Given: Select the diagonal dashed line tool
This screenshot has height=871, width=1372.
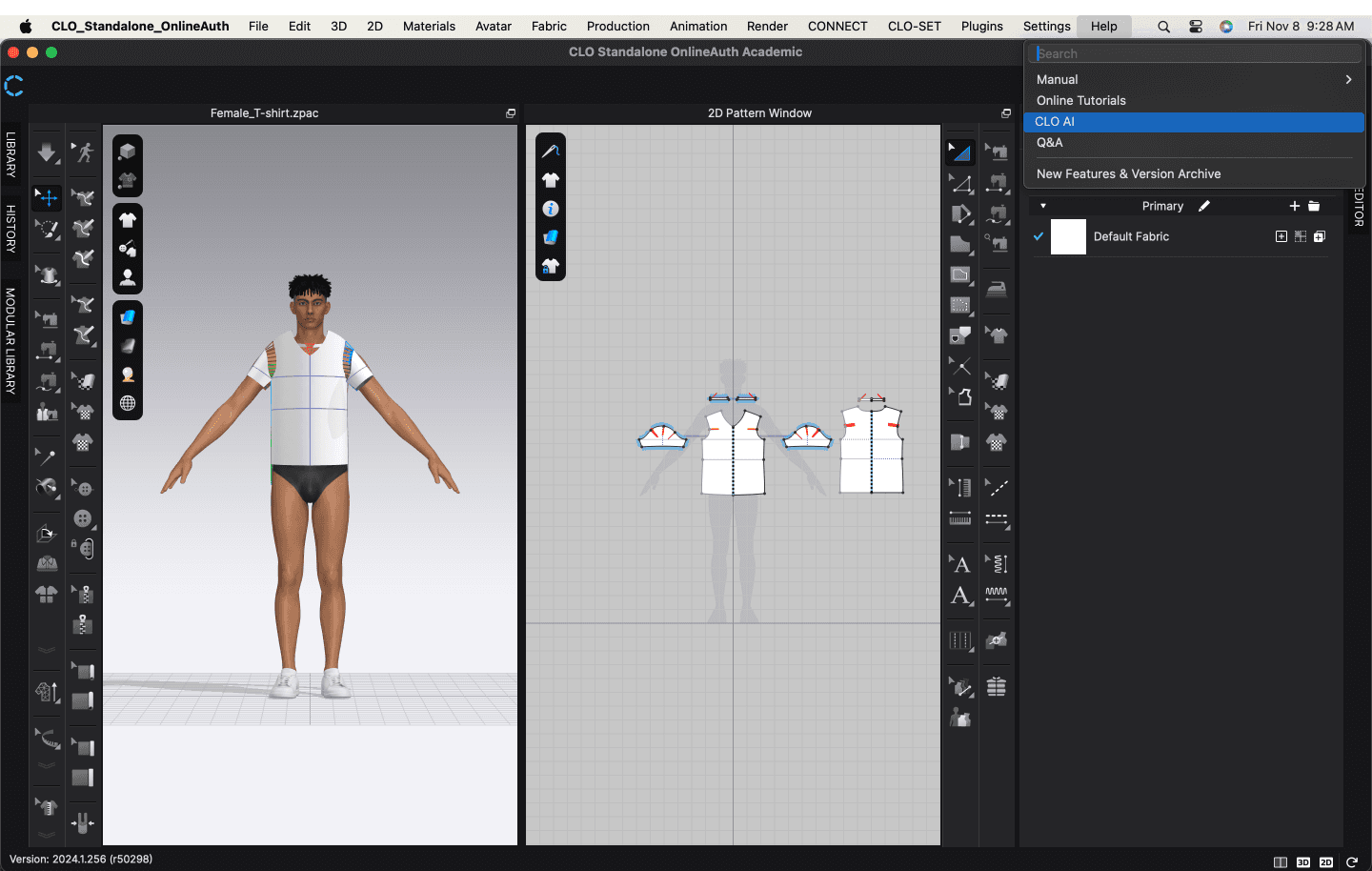Looking at the screenshot, I should pyautogui.click(x=997, y=488).
